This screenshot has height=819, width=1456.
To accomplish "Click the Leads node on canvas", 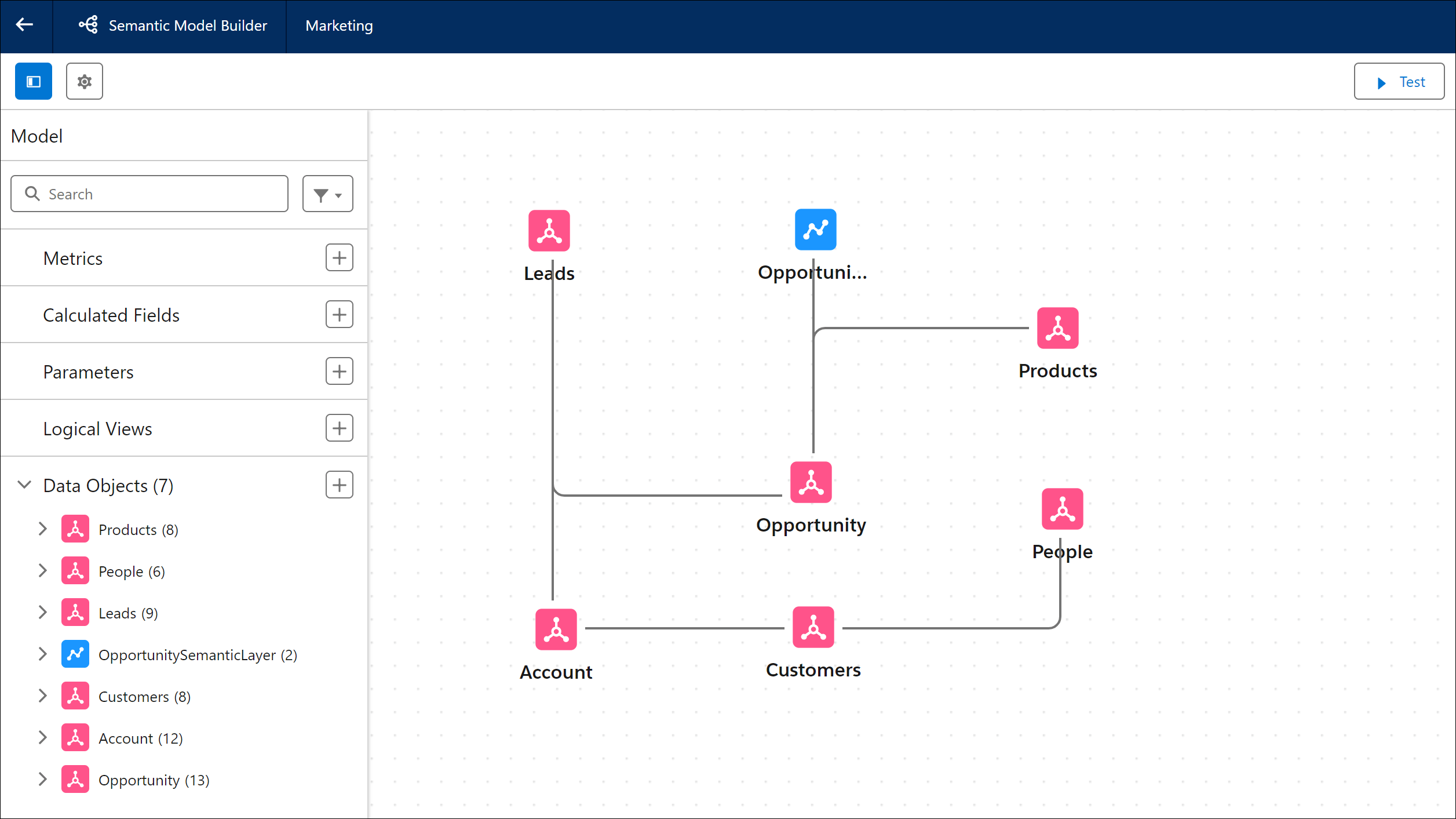I will (549, 231).
